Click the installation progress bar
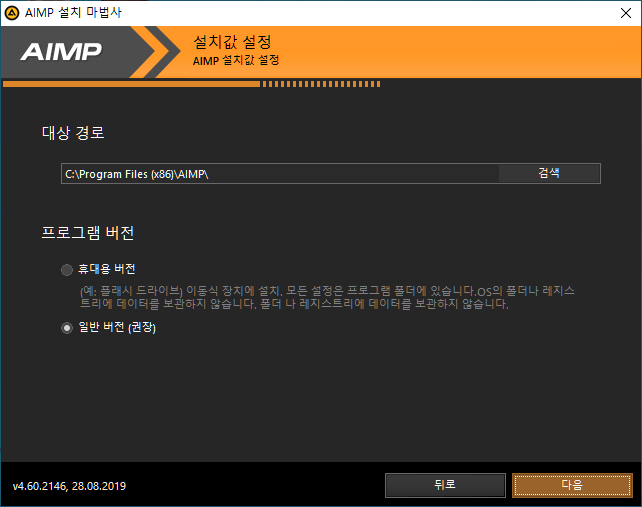Image resolution: width=642 pixels, height=507 pixels. pos(192,84)
